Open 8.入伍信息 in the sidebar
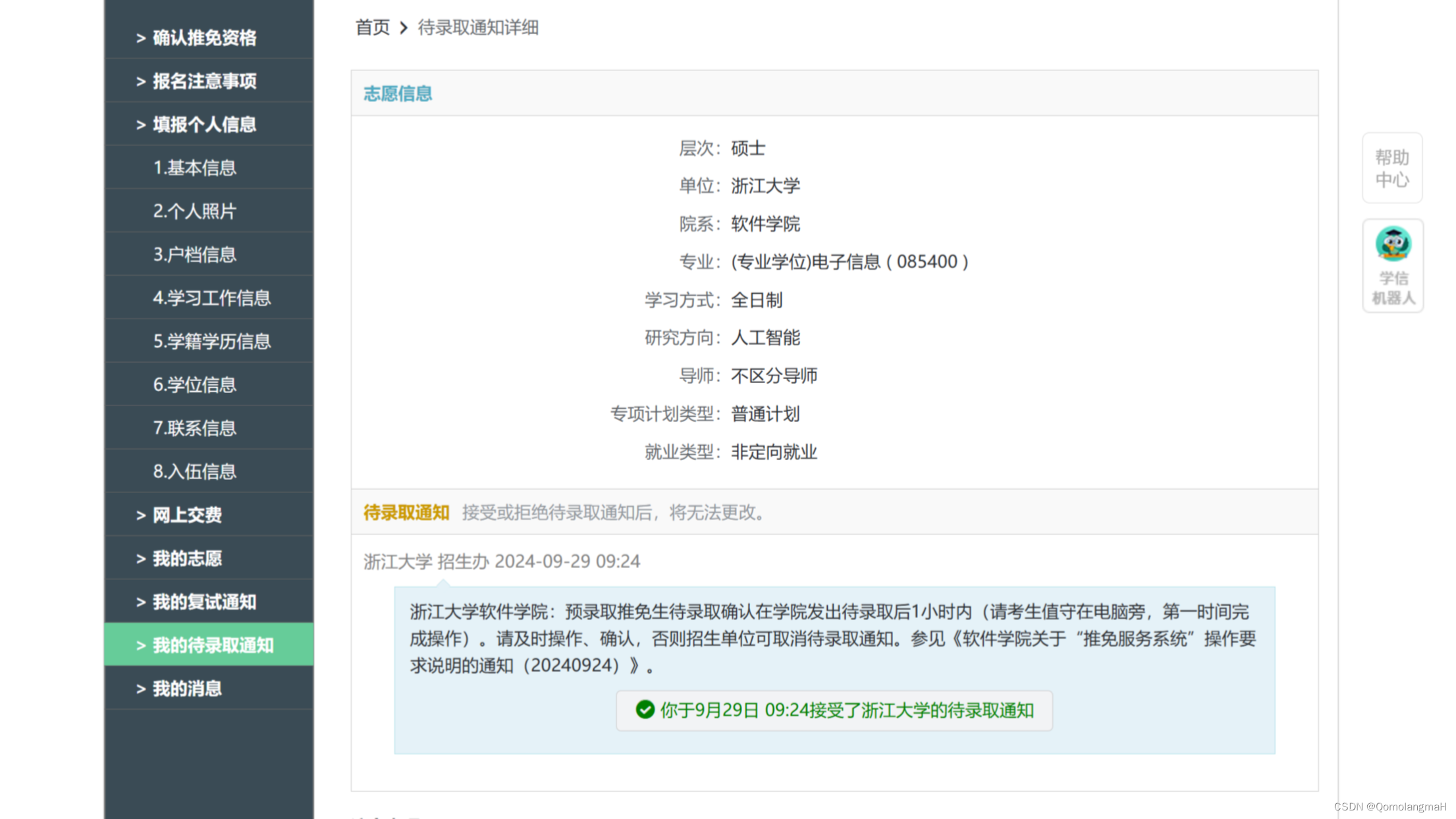 pyautogui.click(x=209, y=471)
